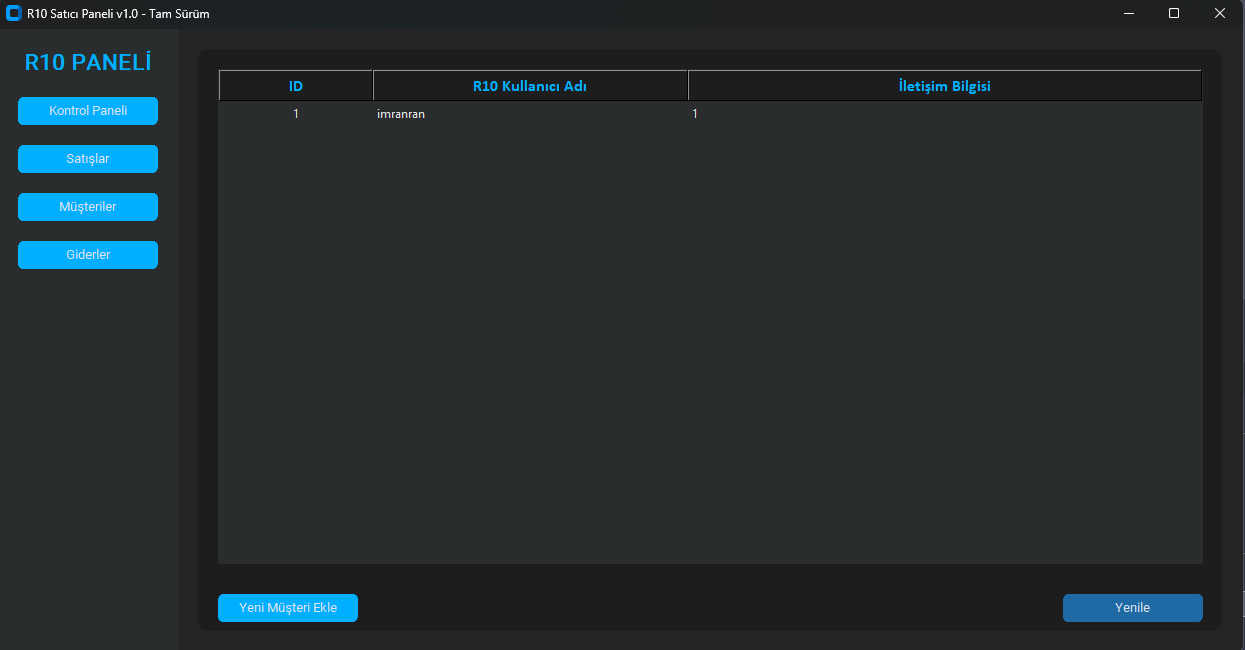
Task: Close the R10 Satıcı Paneli window
Action: point(1220,14)
